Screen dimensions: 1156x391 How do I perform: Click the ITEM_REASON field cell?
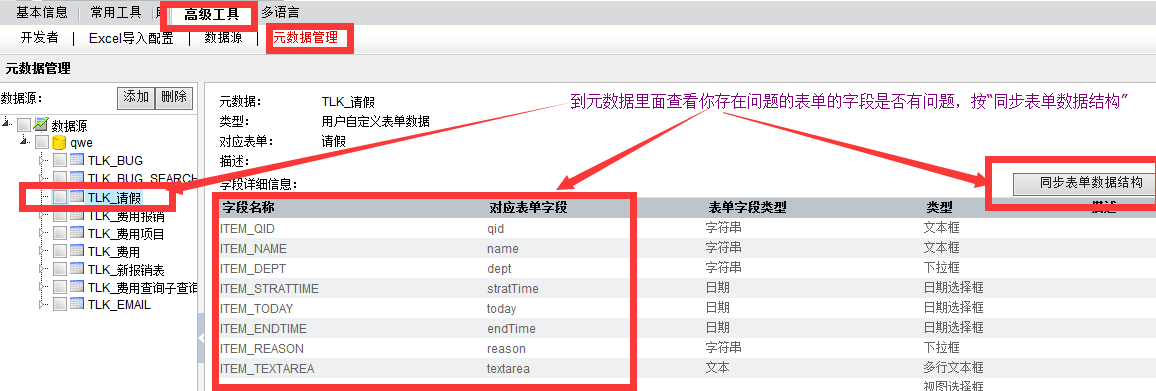[x=262, y=348]
